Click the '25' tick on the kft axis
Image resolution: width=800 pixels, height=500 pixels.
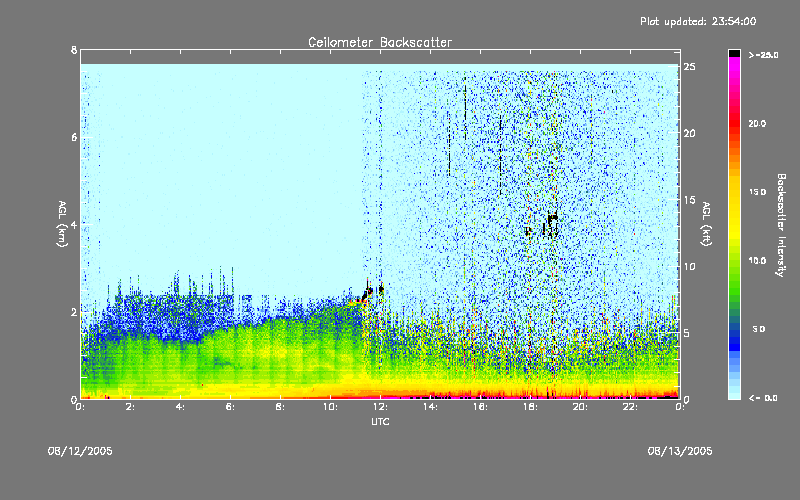click(x=690, y=67)
